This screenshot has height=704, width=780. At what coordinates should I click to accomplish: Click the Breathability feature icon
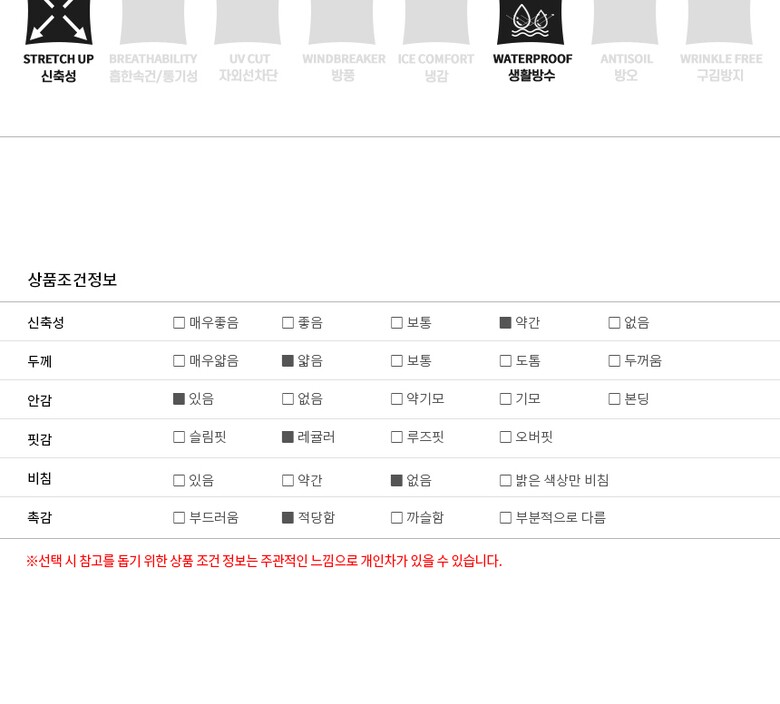point(153,22)
